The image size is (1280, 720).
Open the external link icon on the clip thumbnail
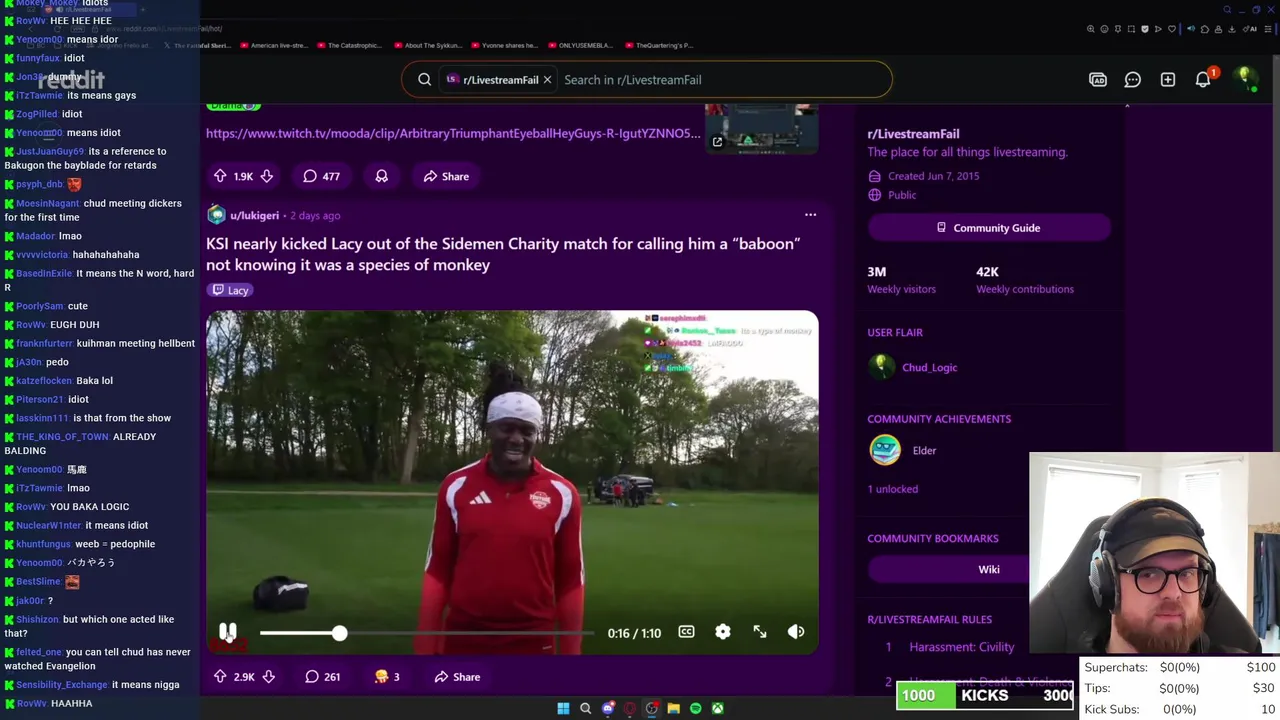pyautogui.click(x=717, y=142)
